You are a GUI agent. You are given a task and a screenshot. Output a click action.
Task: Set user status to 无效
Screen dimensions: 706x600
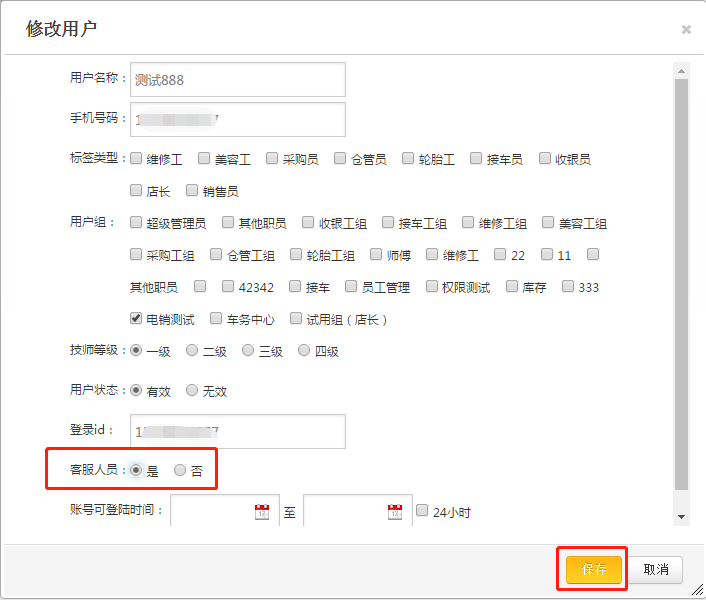pos(192,391)
